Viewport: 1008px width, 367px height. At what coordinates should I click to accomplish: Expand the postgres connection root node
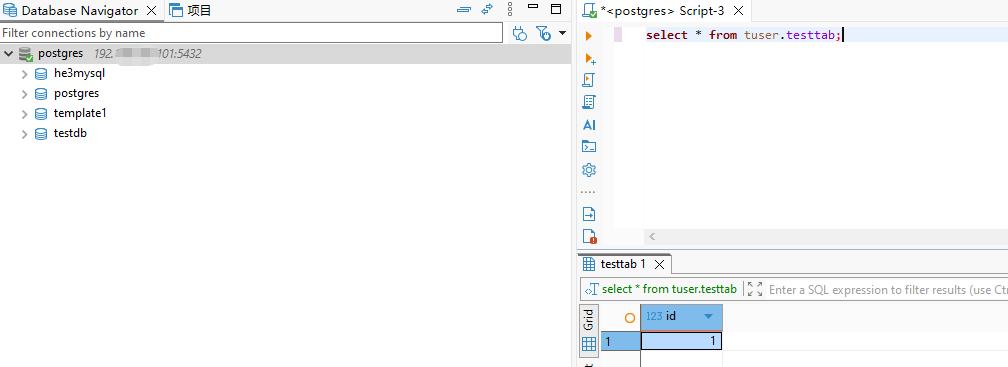(x=8, y=54)
